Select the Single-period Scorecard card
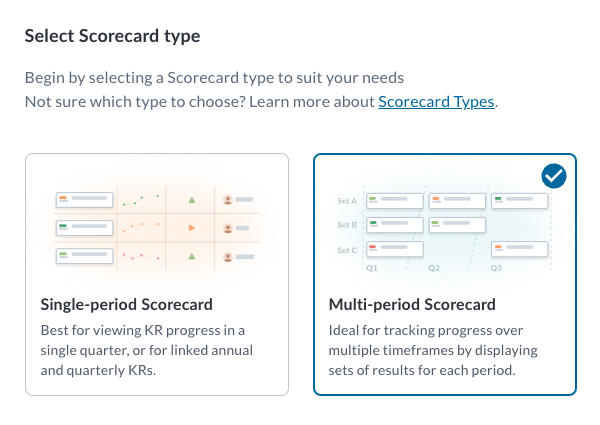Viewport: 600px width, 425px height. pyautogui.click(x=157, y=274)
